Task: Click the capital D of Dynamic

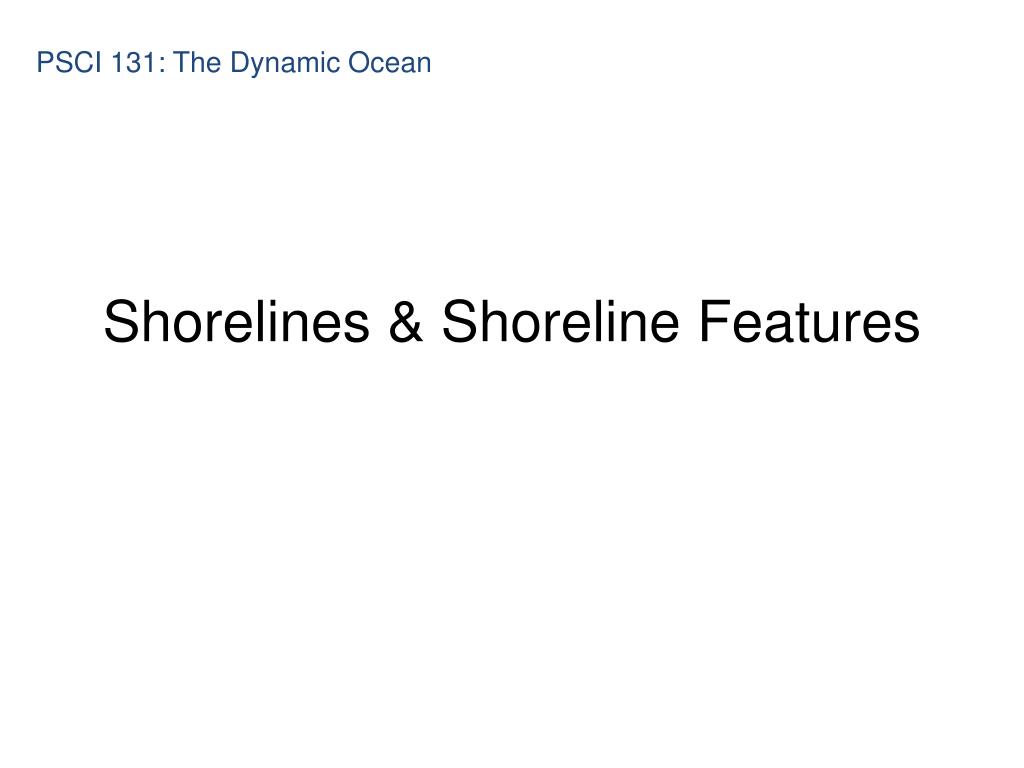Action: pyautogui.click(x=241, y=63)
